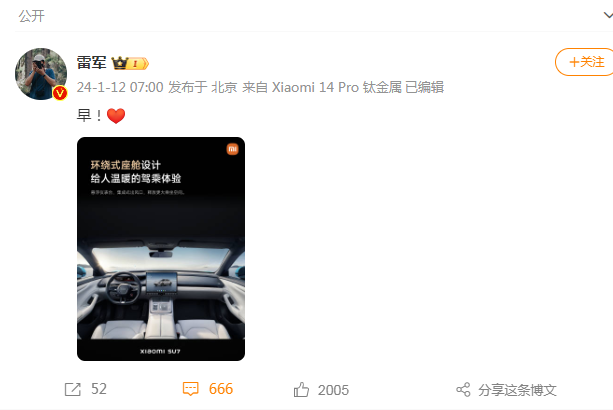Follow 雷军 with the +关注 button
613x410 pixels.
click(x=585, y=62)
